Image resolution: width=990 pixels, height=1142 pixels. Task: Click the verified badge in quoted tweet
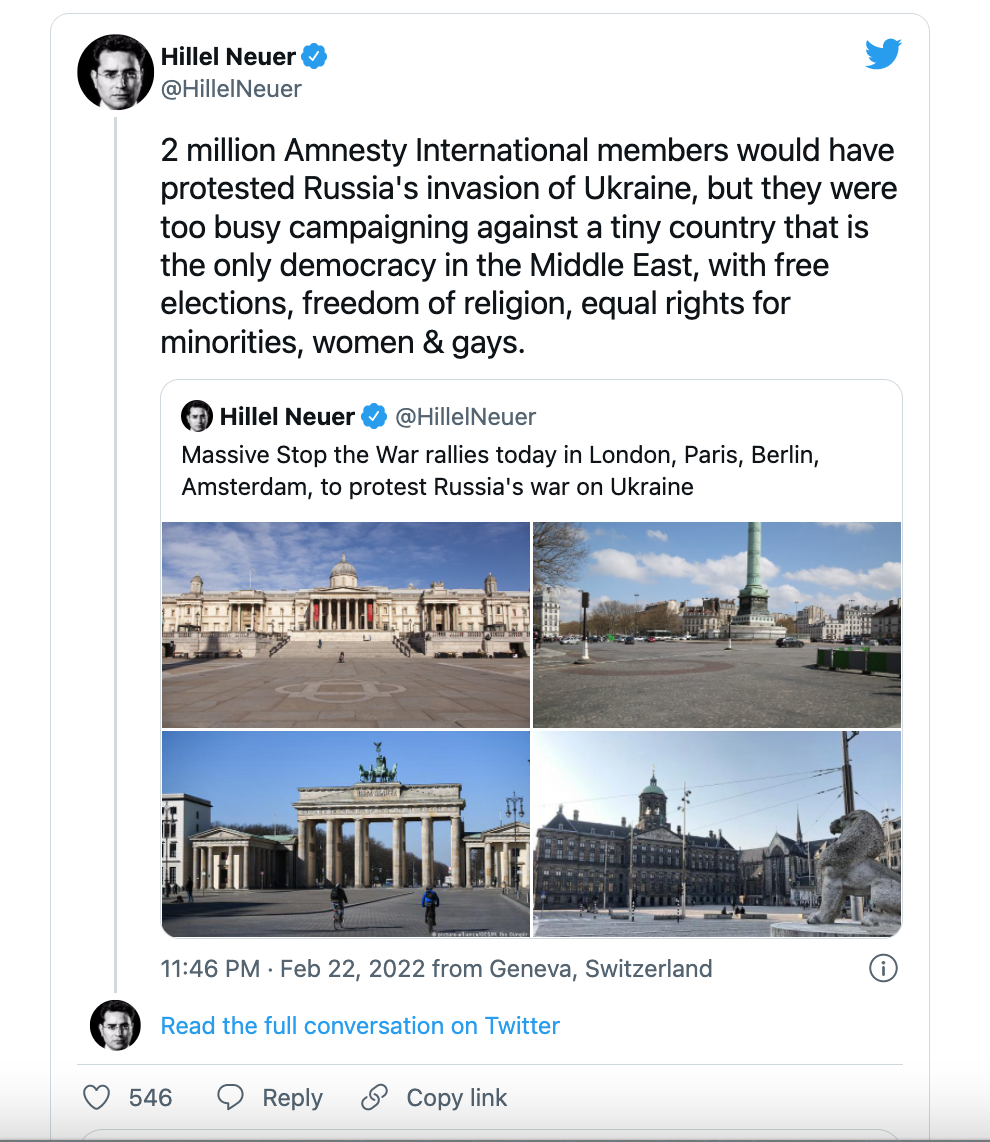pyautogui.click(x=374, y=417)
